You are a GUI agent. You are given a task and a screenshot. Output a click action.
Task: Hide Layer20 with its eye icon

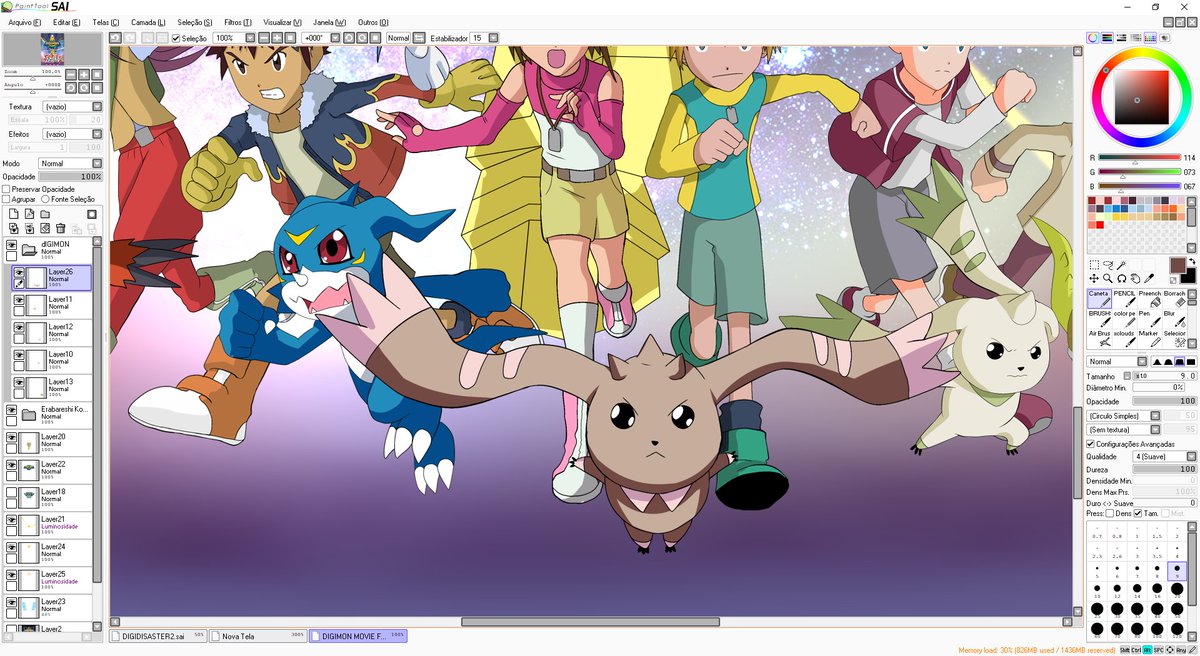pyautogui.click(x=11, y=438)
